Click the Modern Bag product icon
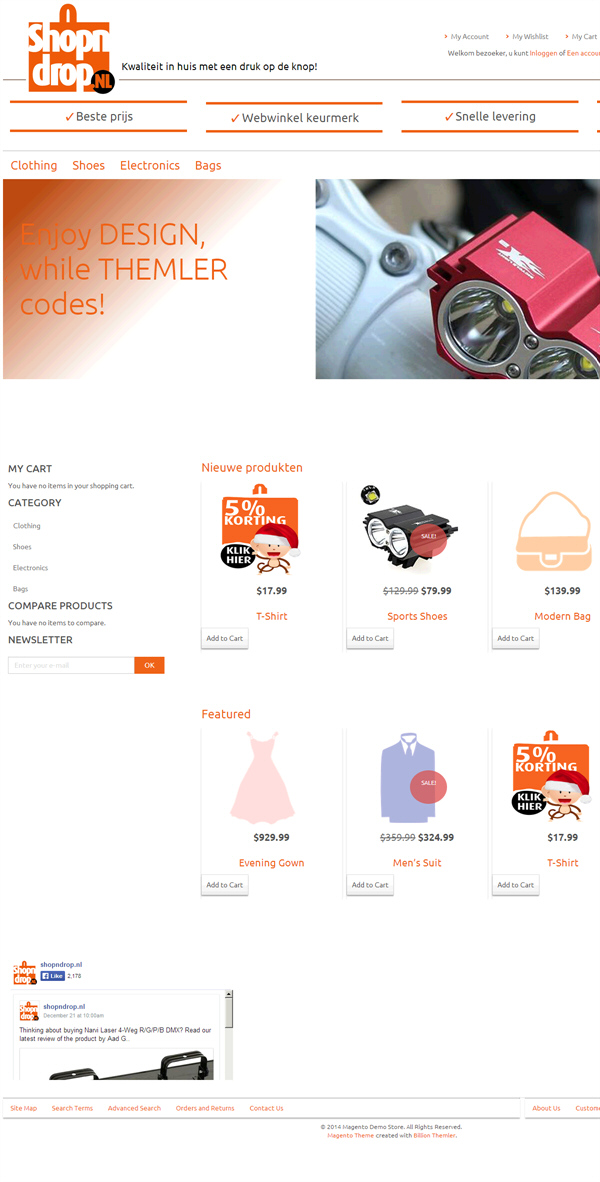The width and height of the screenshot is (600, 1182). tap(554, 531)
